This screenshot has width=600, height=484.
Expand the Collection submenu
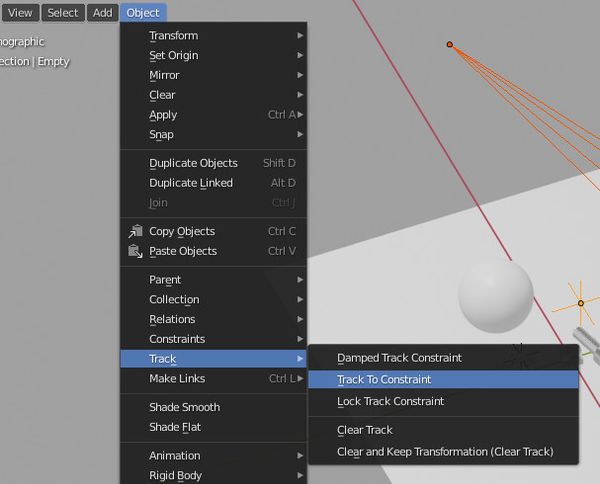click(x=214, y=300)
